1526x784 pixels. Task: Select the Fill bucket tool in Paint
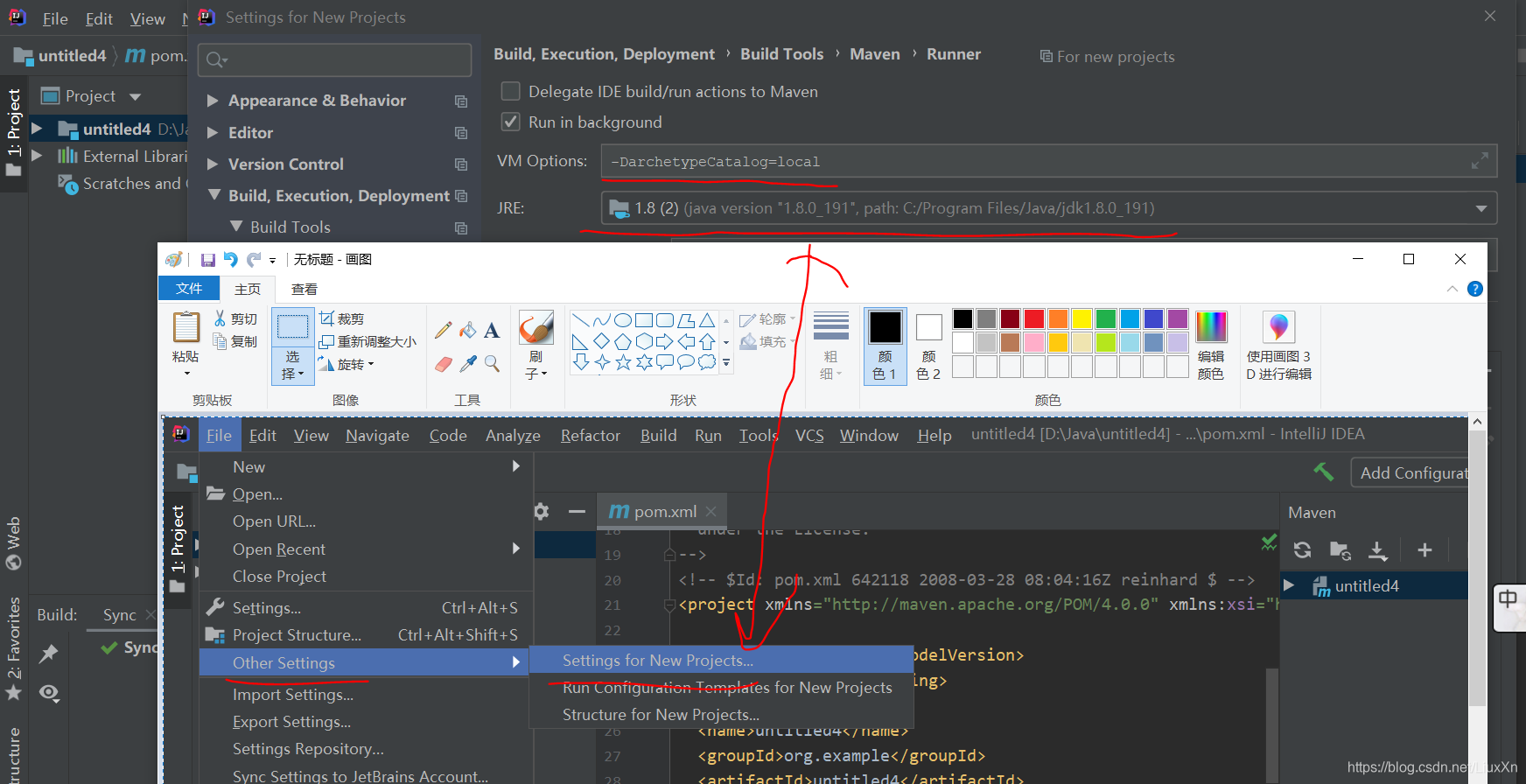click(x=468, y=330)
